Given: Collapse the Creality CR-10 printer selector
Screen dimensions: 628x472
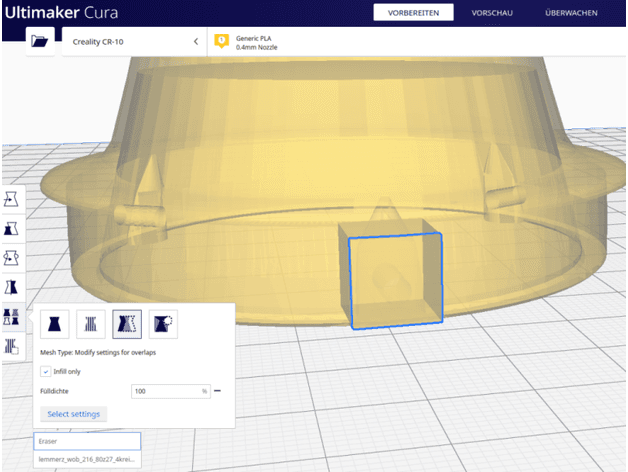Looking at the screenshot, I should pos(196,41).
